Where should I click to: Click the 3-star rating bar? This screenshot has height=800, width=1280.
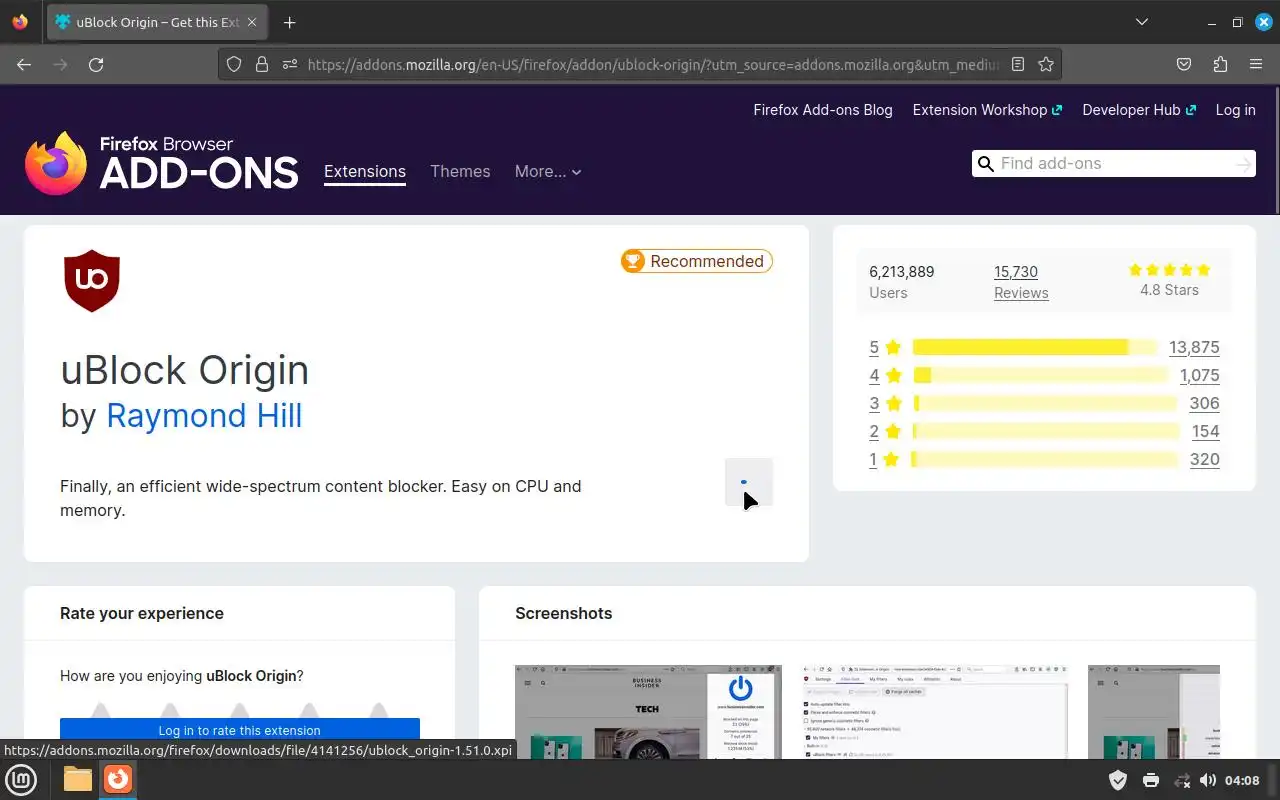click(1045, 403)
